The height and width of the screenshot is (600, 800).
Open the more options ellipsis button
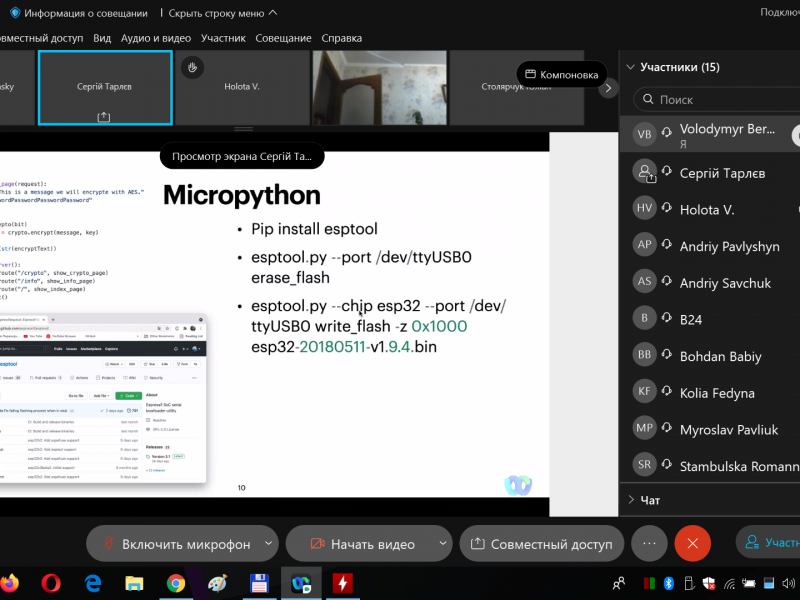649,543
